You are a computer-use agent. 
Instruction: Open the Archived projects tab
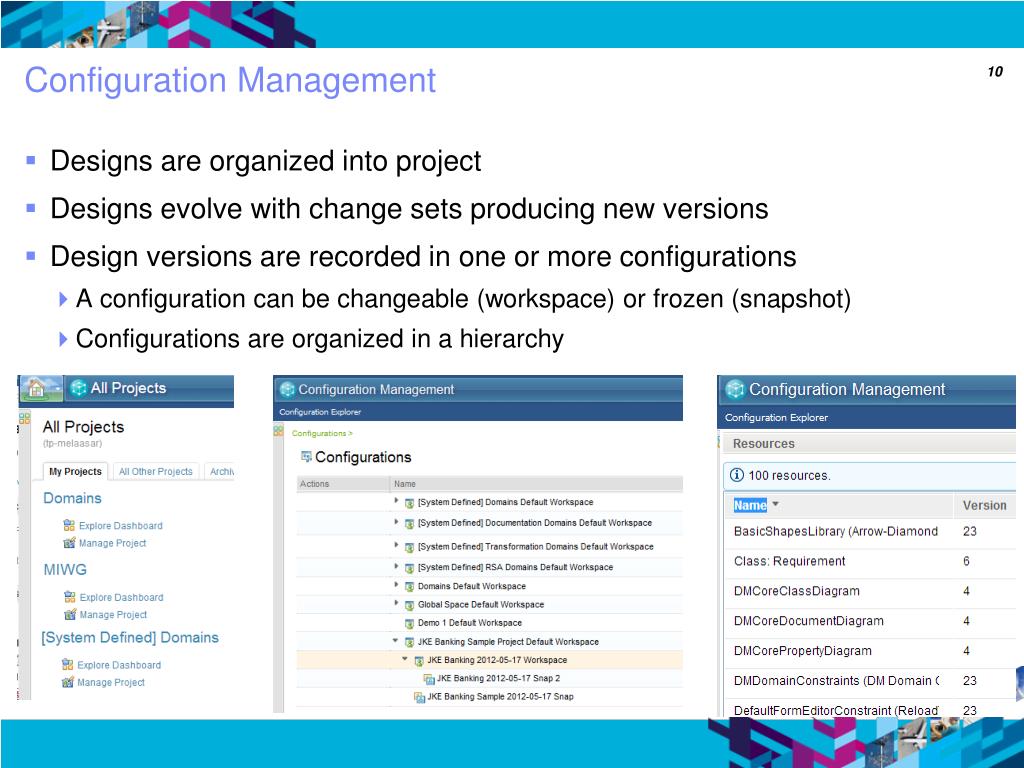[221, 472]
